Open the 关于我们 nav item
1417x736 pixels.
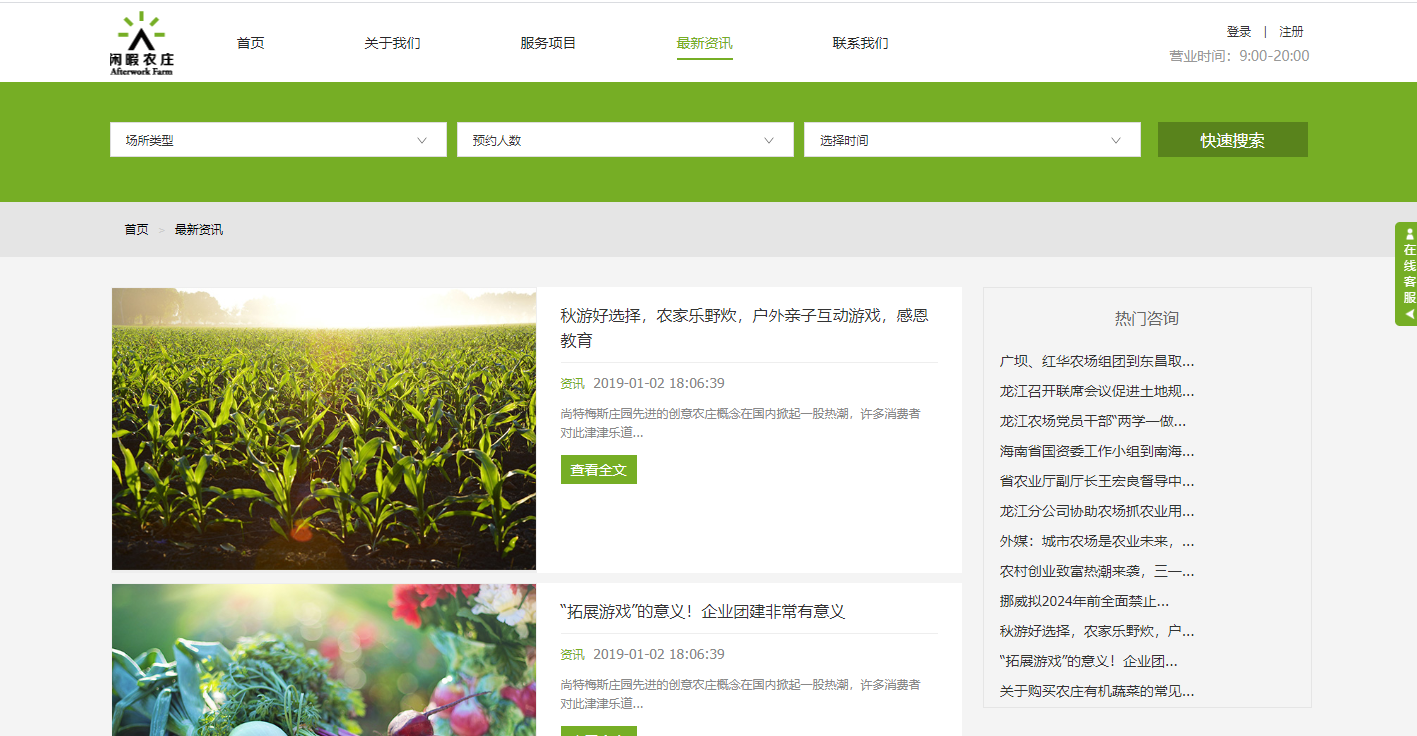[x=392, y=43]
